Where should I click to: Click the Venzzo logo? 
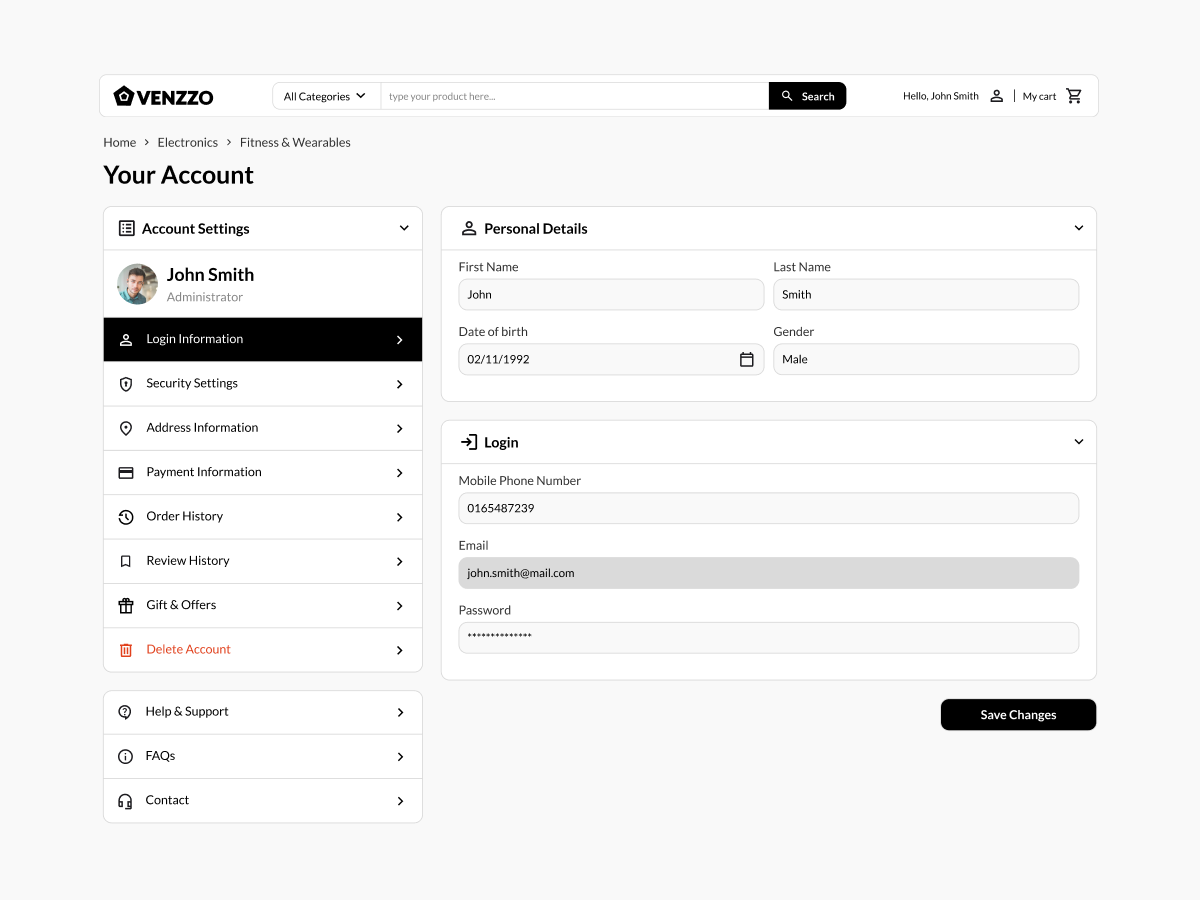pos(163,96)
